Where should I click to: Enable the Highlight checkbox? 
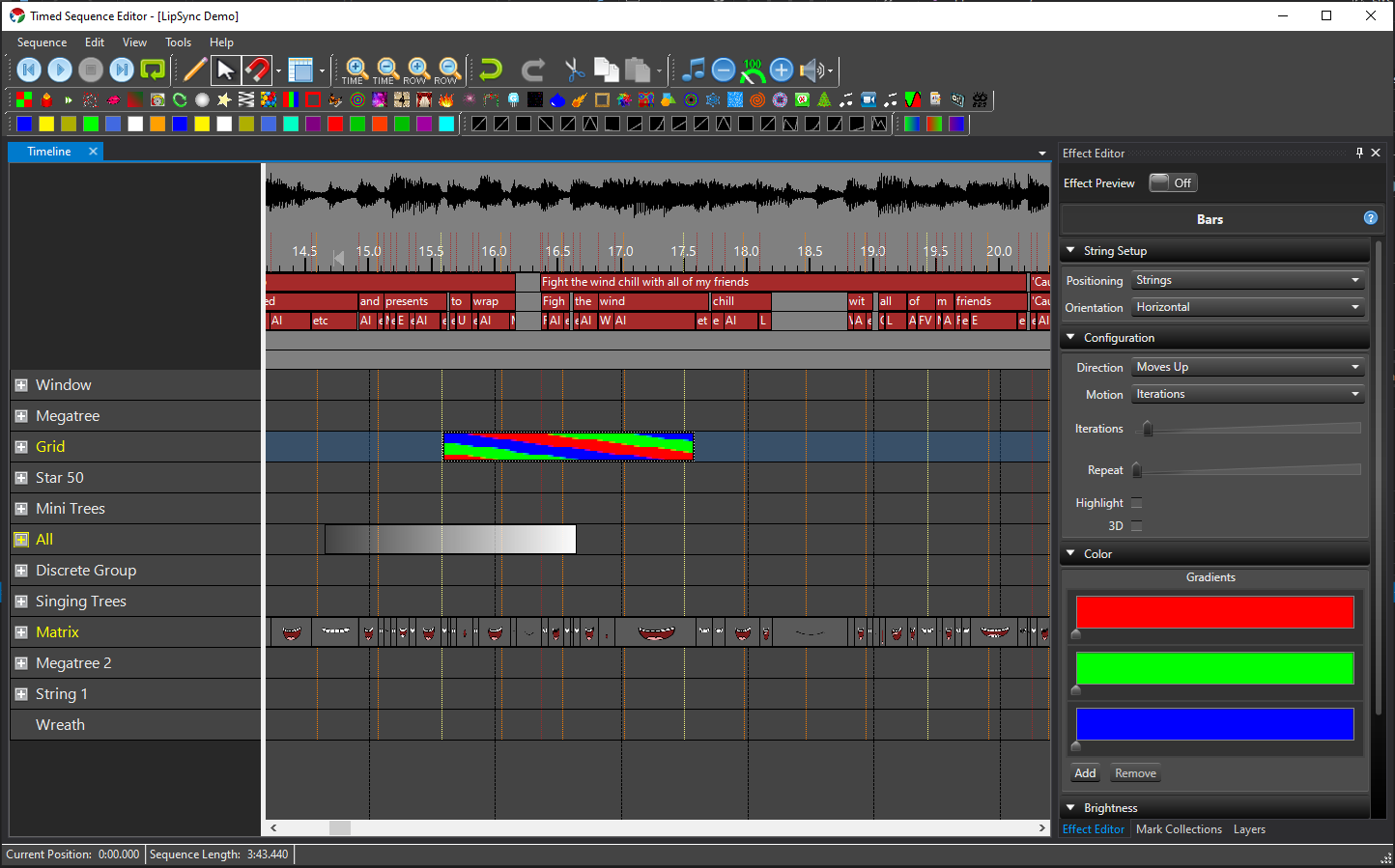1136,503
